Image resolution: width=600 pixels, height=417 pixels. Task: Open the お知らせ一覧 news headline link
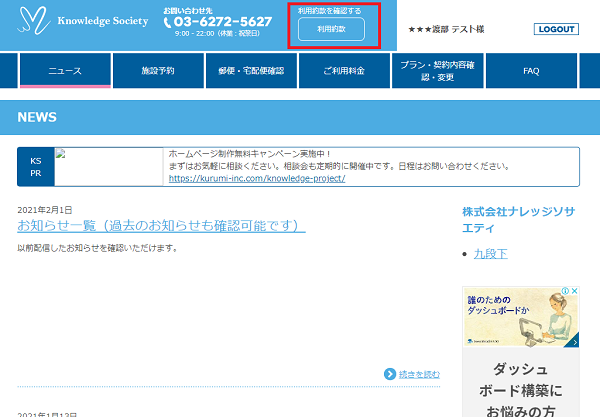[x=161, y=226]
